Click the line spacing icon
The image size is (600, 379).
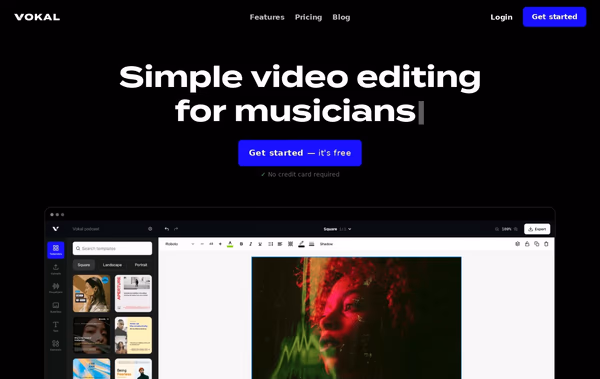tap(271, 244)
